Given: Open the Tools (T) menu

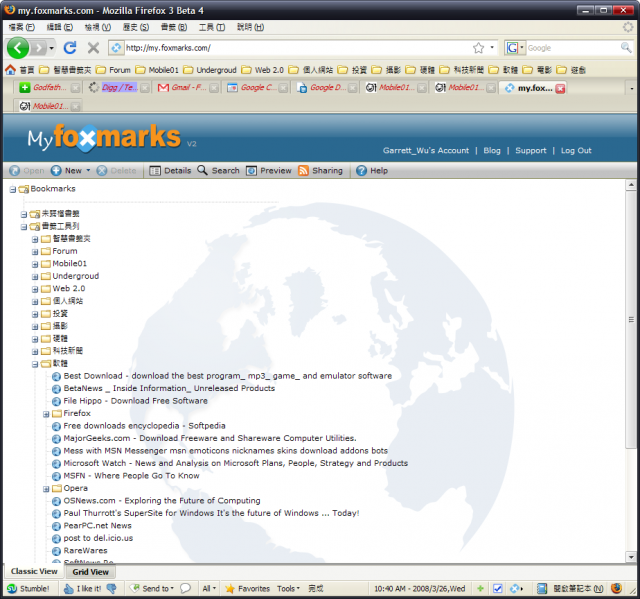Looking at the screenshot, I should (212, 27).
